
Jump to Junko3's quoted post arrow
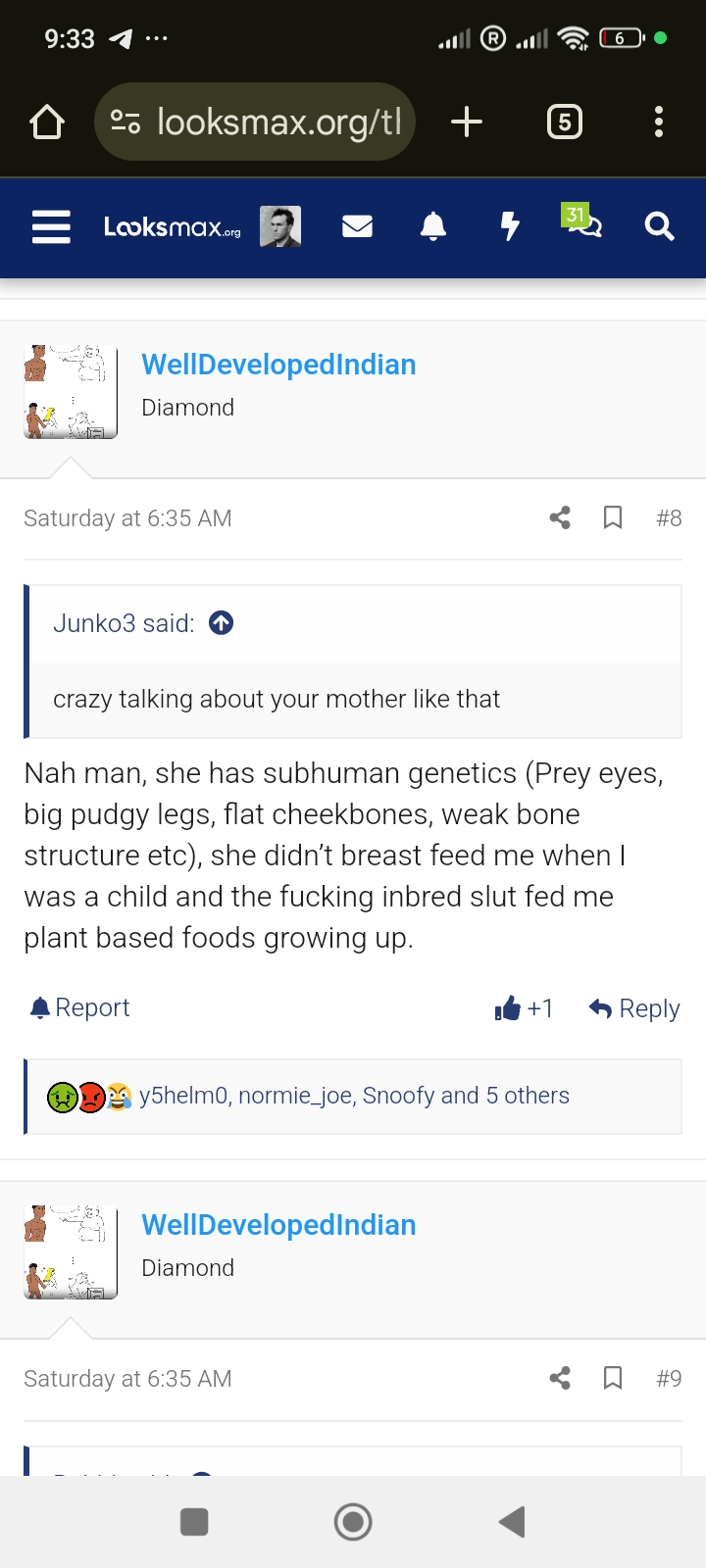click(222, 623)
